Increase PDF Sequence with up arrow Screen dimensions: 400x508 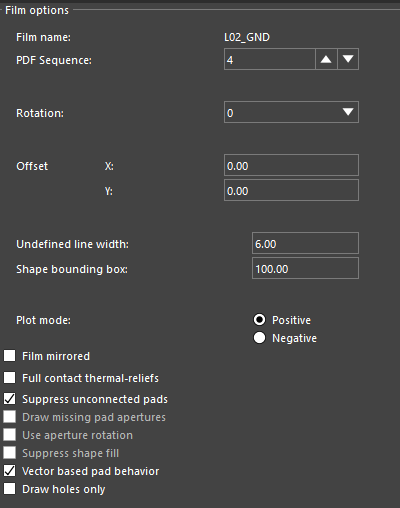click(326, 59)
